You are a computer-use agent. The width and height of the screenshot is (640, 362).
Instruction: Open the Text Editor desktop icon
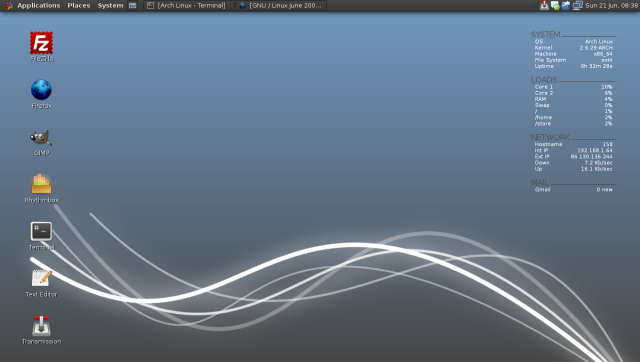pyautogui.click(x=41, y=283)
